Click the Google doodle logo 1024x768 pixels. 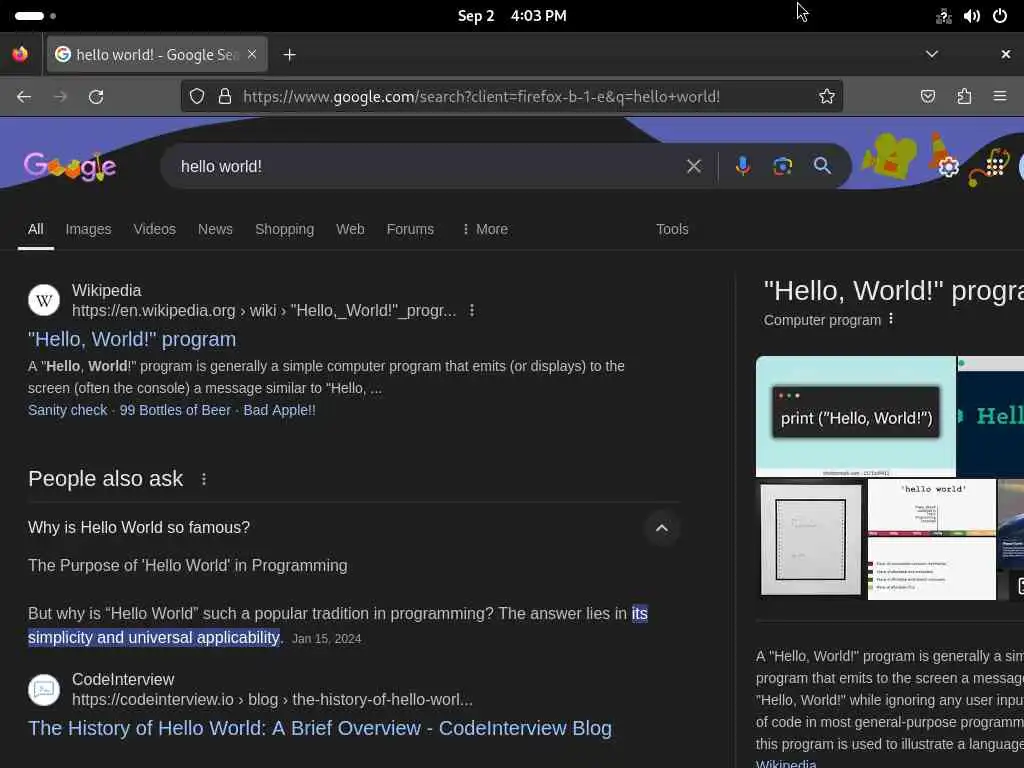coord(71,167)
